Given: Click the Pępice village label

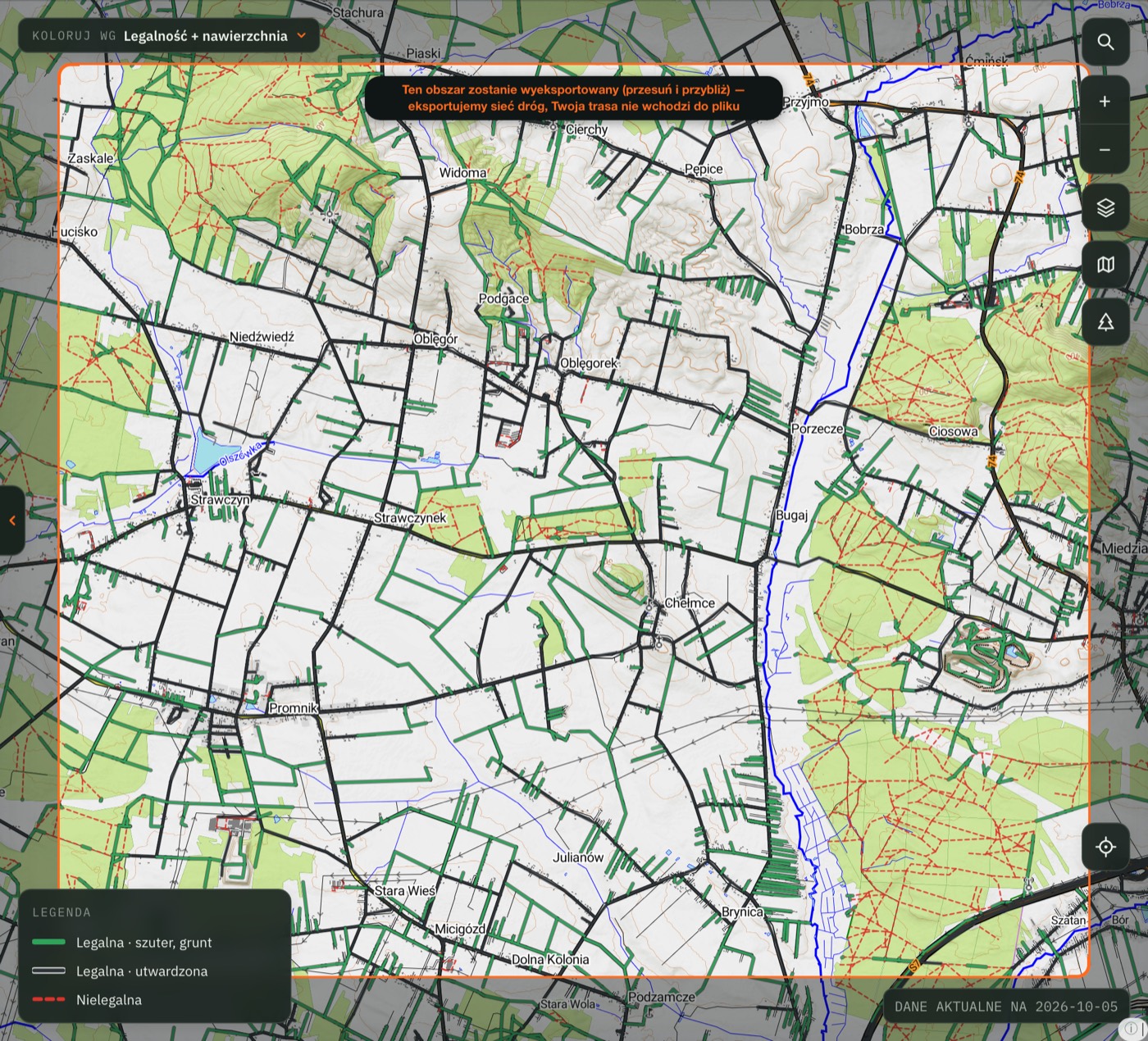Looking at the screenshot, I should pyautogui.click(x=704, y=169).
